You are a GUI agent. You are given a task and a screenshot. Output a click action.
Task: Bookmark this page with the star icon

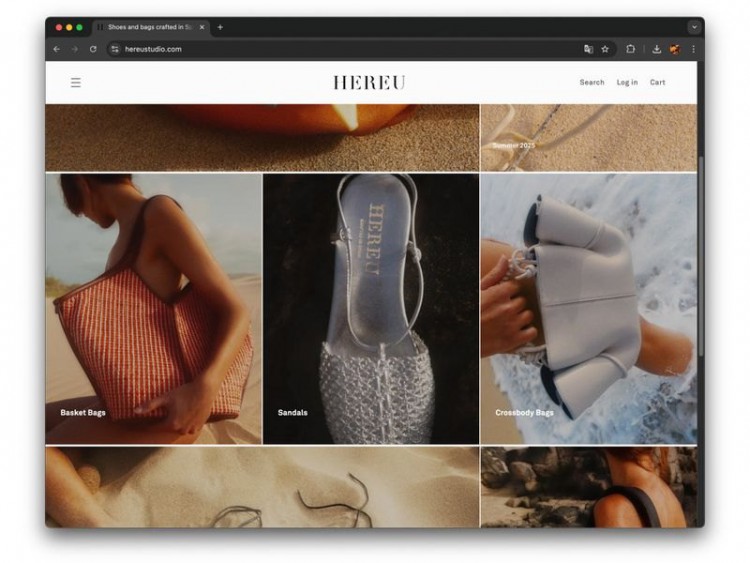click(605, 49)
